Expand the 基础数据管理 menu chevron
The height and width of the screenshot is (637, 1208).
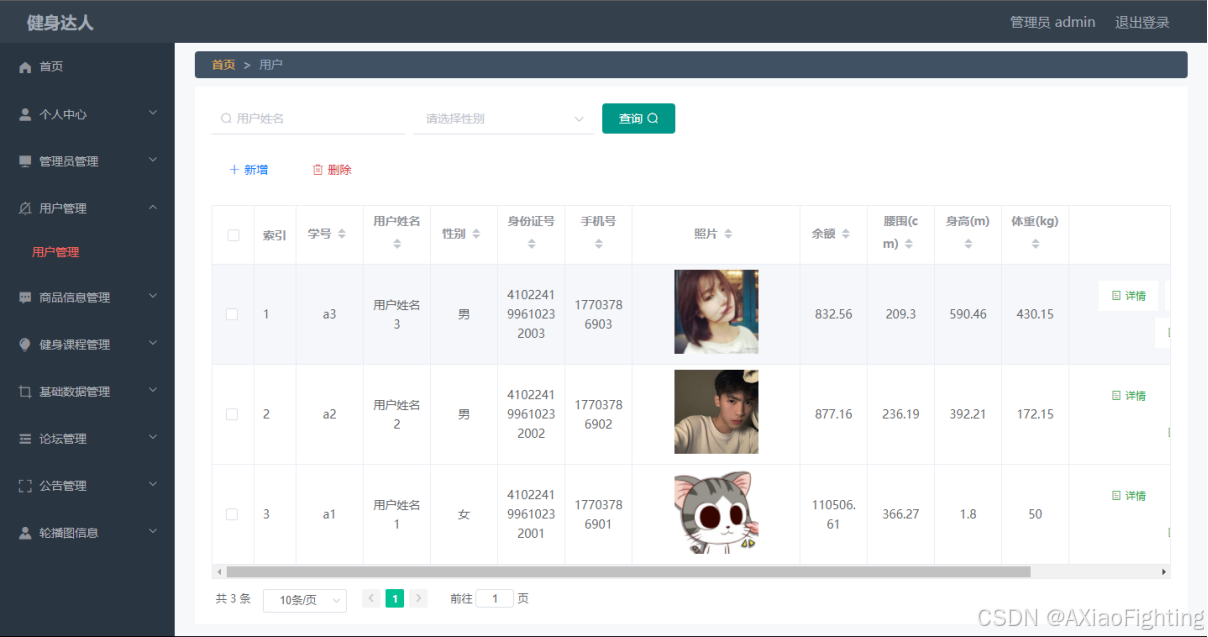coord(153,390)
